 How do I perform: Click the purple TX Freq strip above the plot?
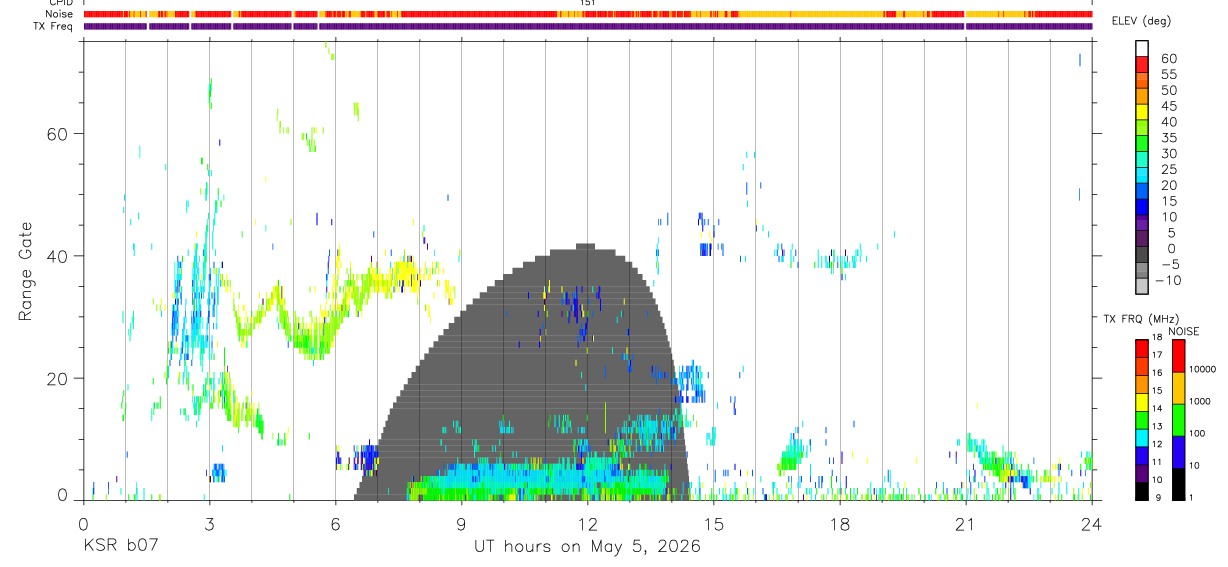[x=587, y=26]
